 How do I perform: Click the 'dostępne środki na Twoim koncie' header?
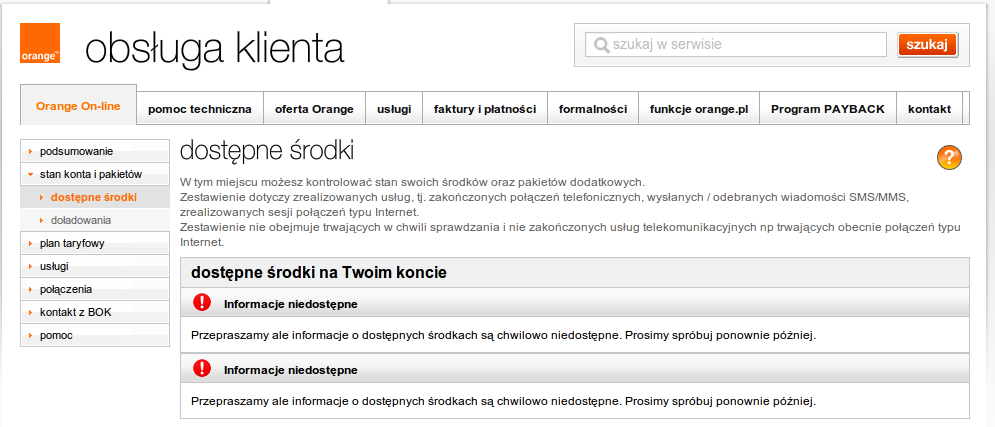319,273
